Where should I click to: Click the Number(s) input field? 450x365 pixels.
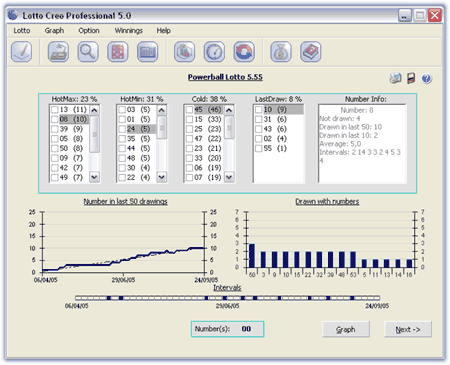click(x=228, y=329)
